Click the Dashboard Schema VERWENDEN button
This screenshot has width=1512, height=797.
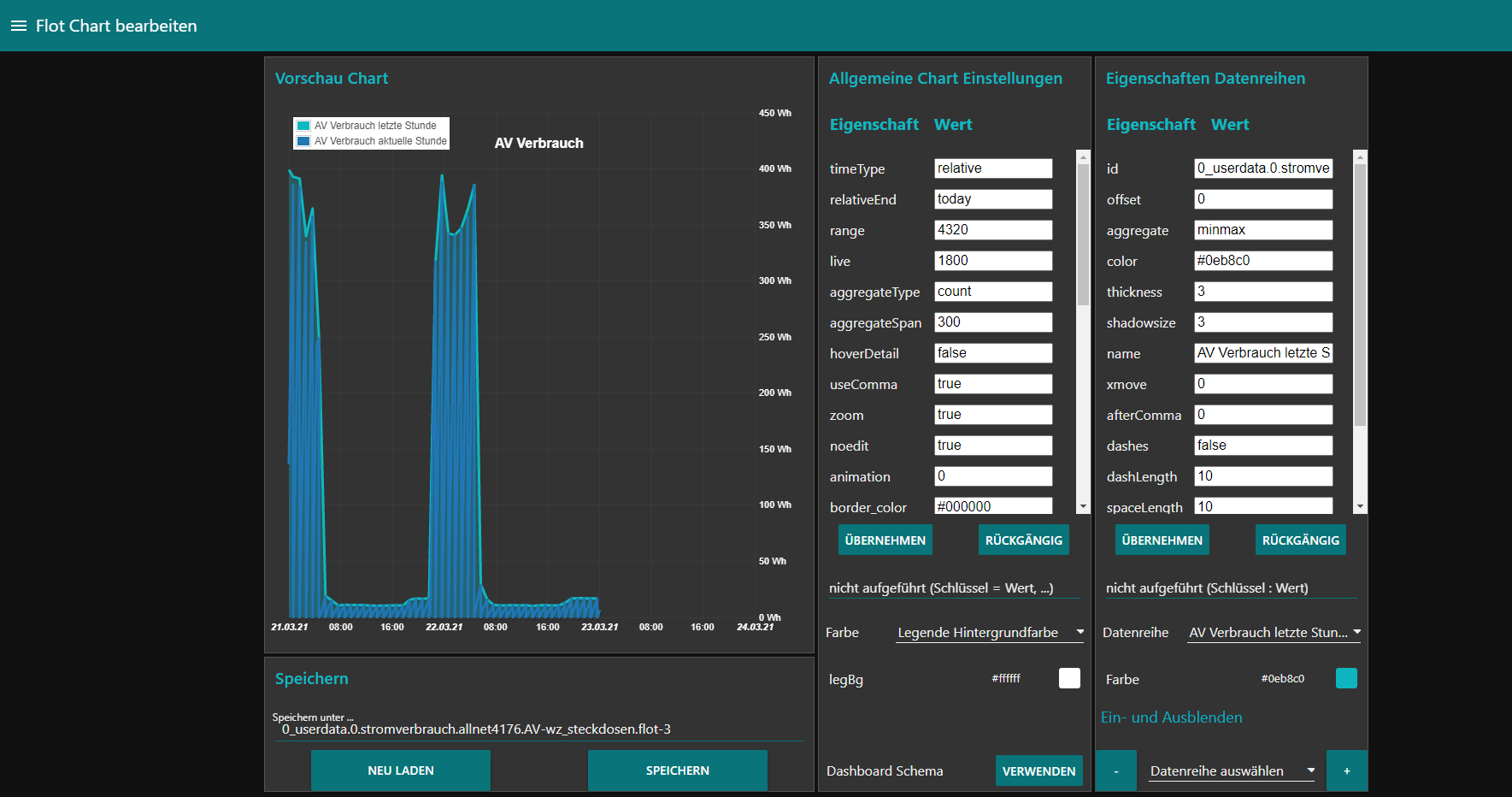coord(1039,770)
